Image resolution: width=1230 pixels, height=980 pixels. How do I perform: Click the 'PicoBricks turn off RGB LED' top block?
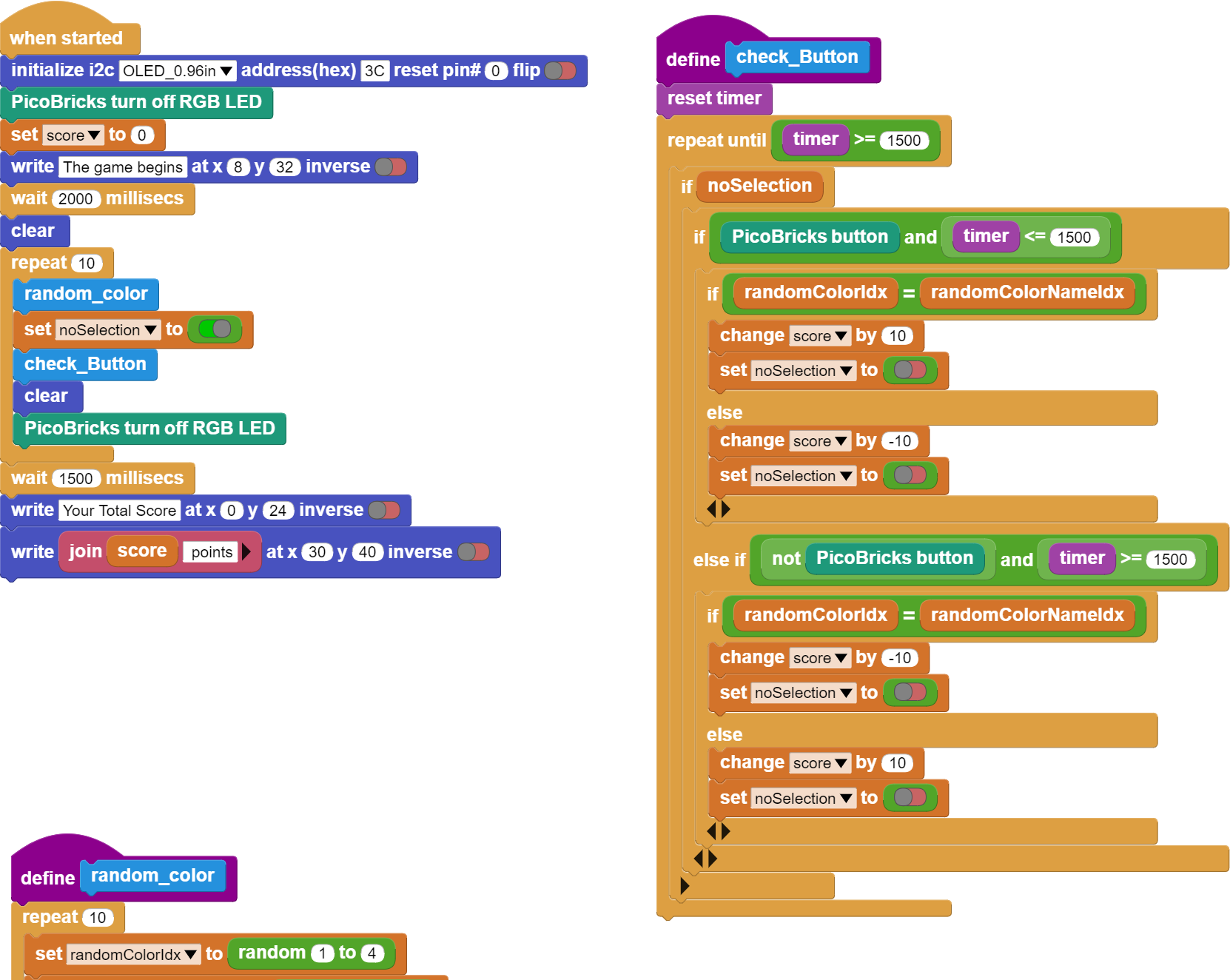pos(137,102)
